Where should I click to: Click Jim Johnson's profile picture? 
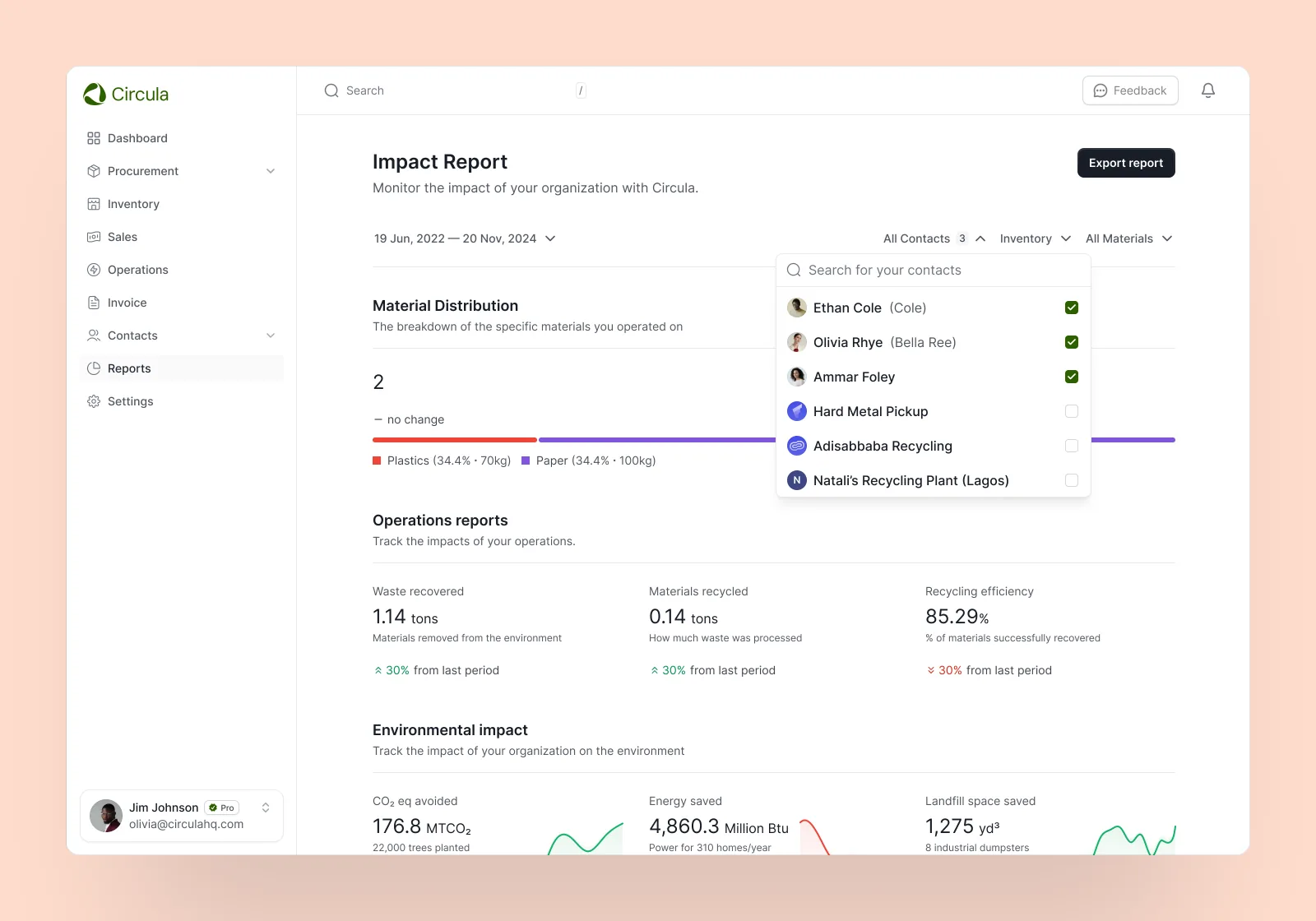[106, 816]
